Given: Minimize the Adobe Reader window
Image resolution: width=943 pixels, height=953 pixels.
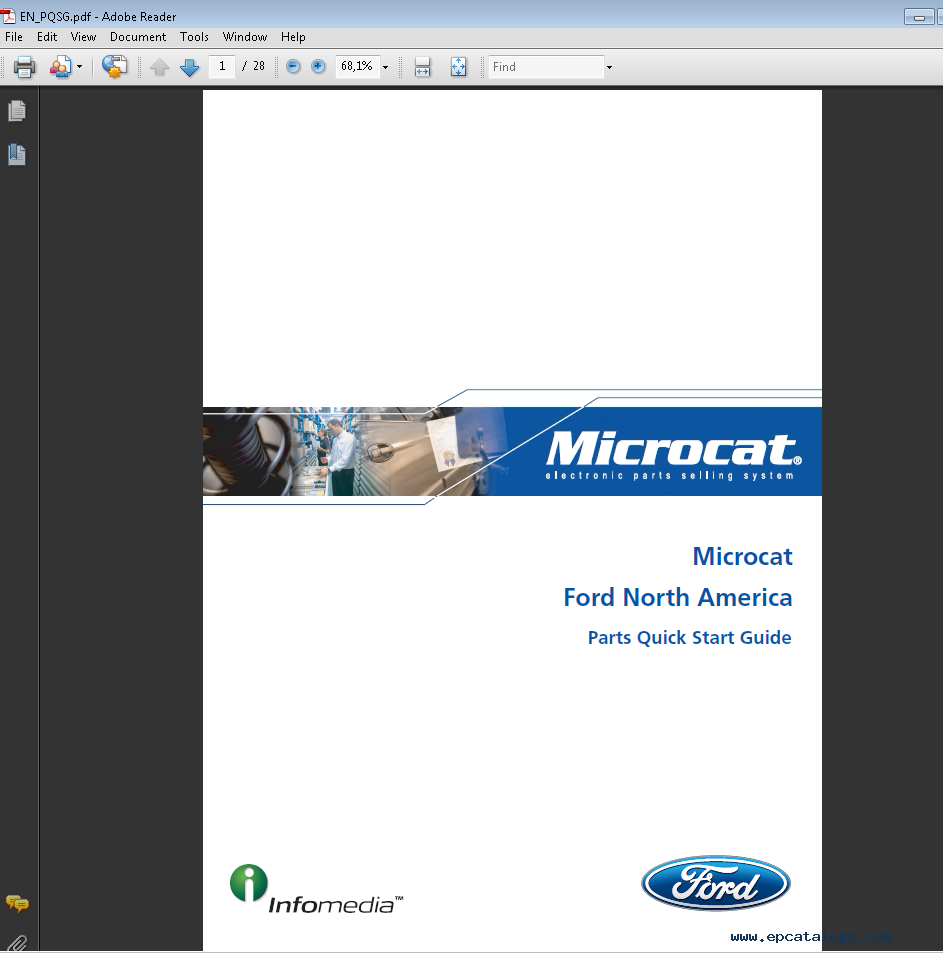Looking at the screenshot, I should click(919, 18).
